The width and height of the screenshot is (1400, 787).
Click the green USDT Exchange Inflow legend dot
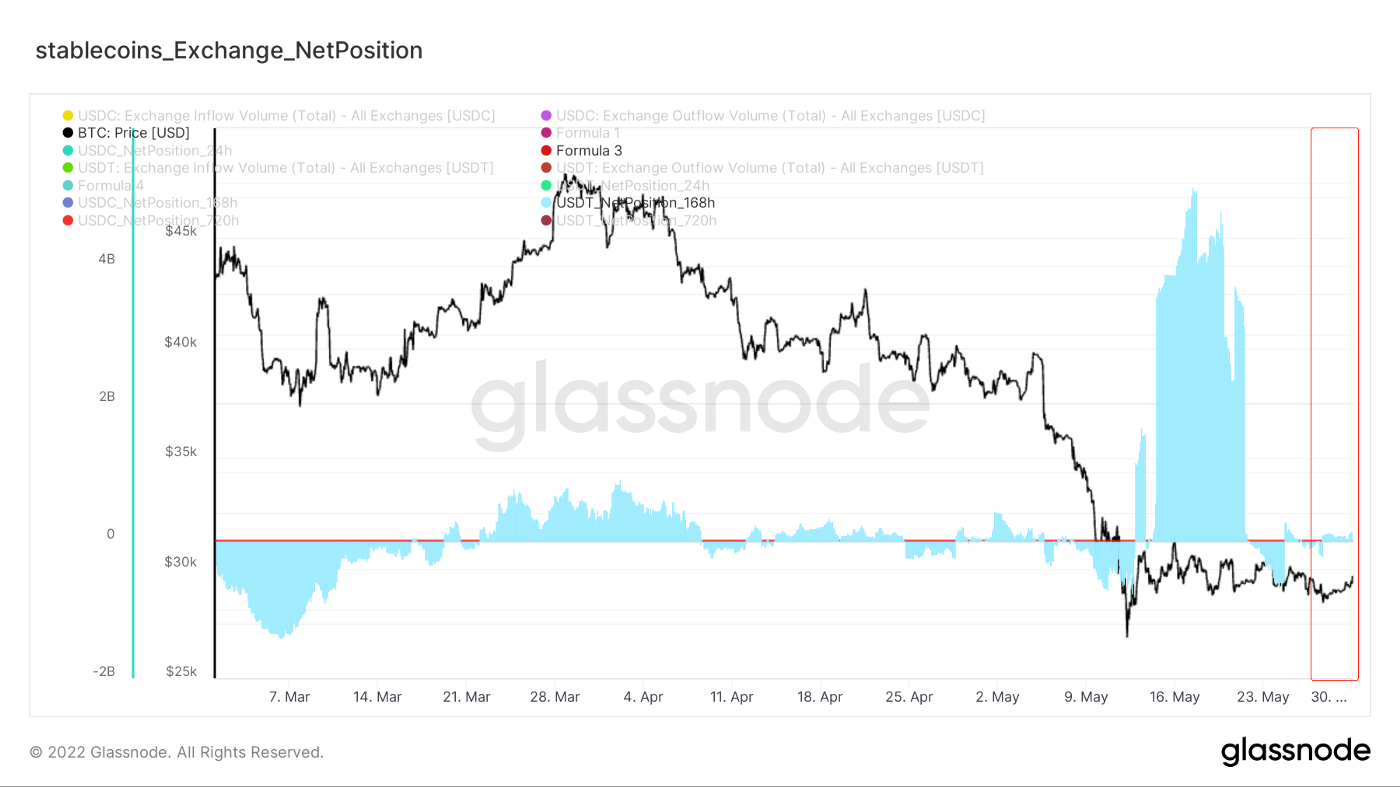(x=68, y=168)
